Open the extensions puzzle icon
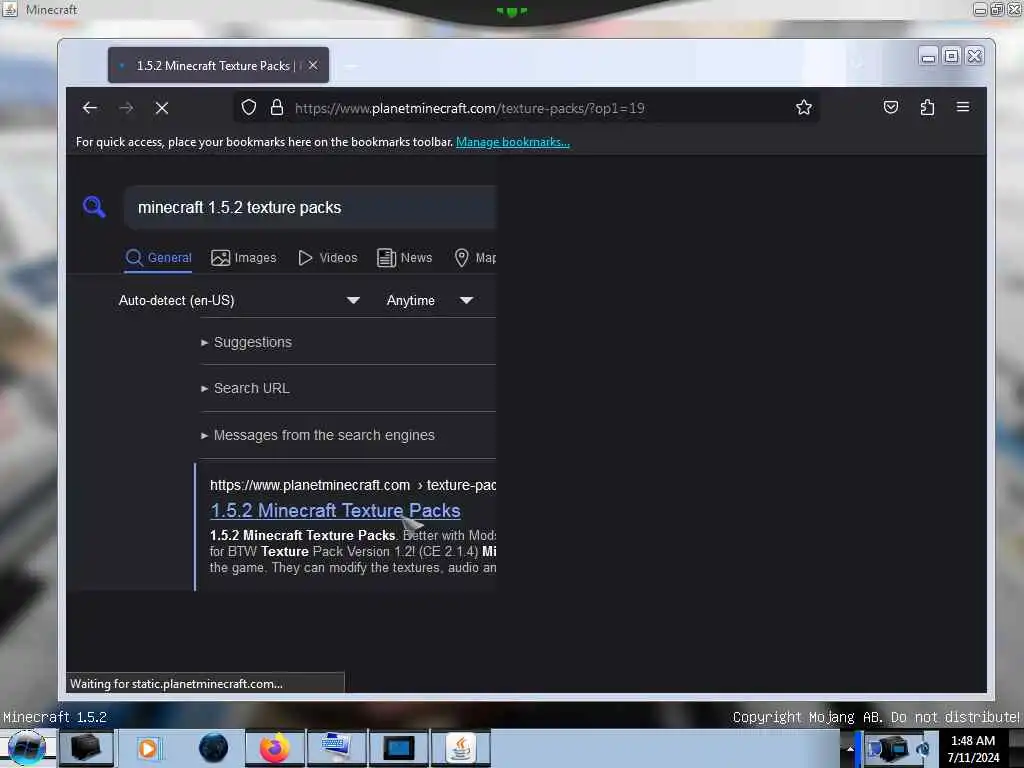Viewport: 1024px width, 768px height. [x=927, y=108]
